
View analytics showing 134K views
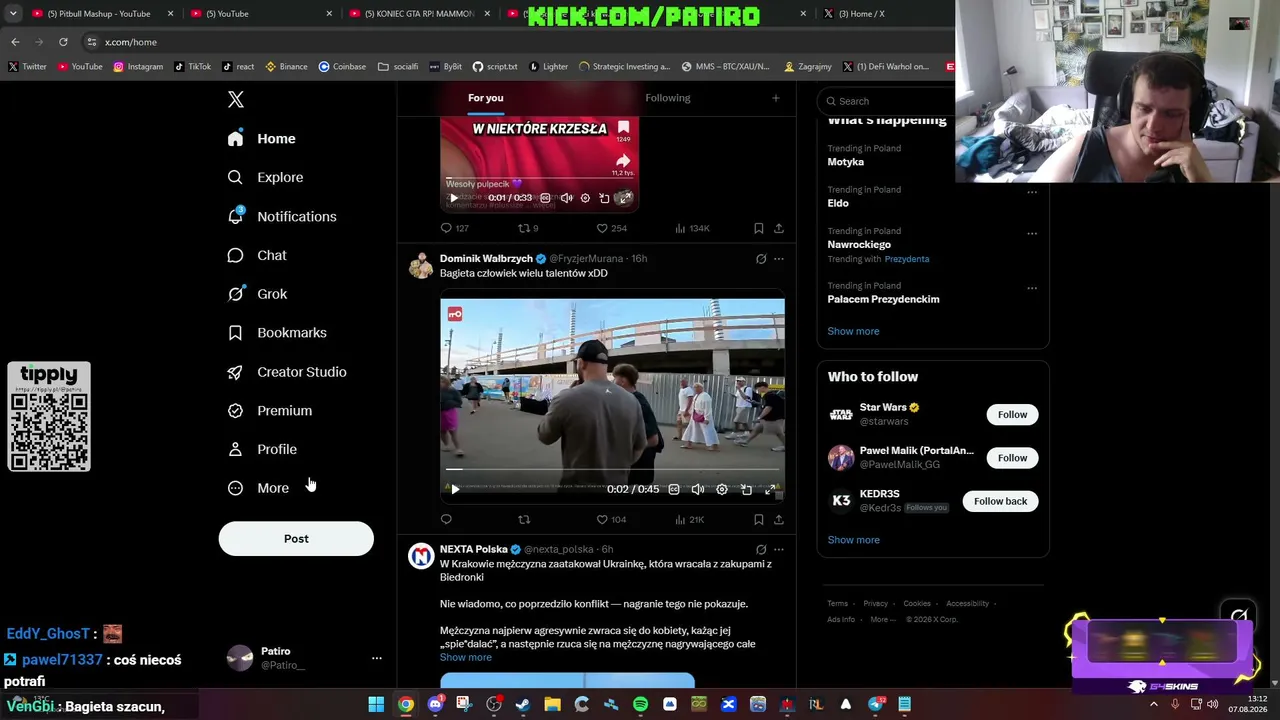(692, 228)
